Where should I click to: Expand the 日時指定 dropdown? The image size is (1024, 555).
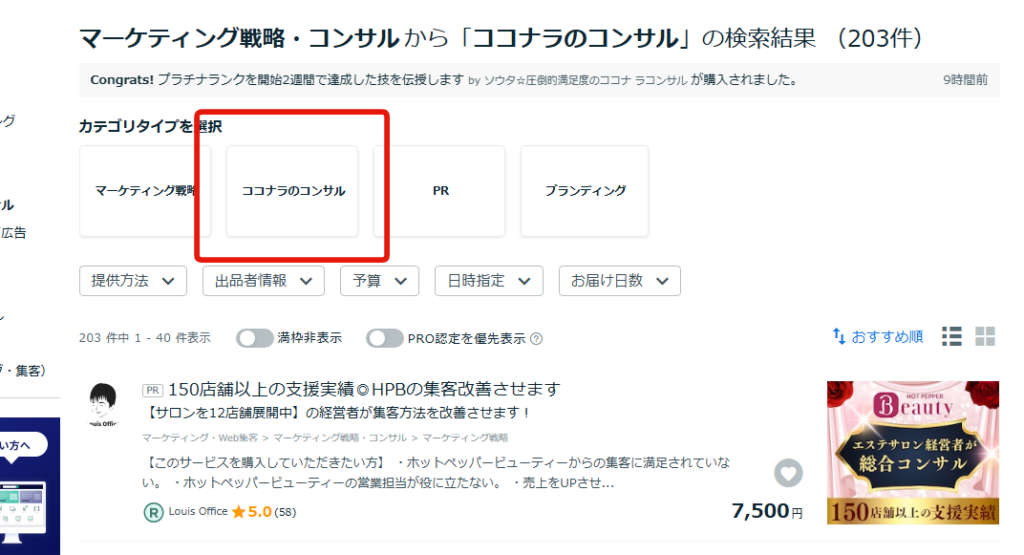[x=488, y=281]
